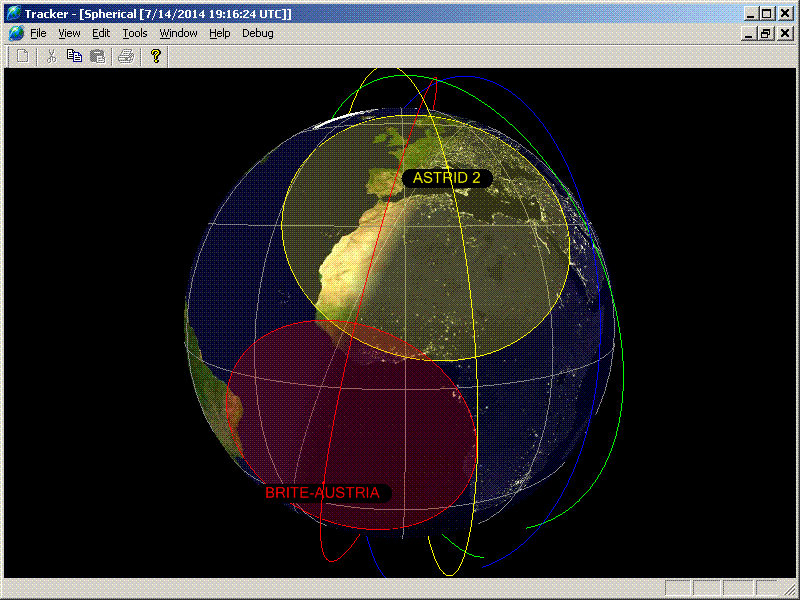800x600 pixels.
Task: Maximize the Tracker application window
Action: 766,14
